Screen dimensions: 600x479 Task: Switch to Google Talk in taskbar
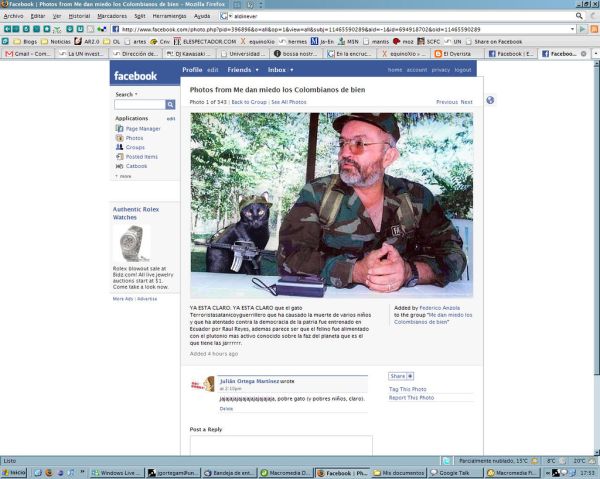455,473
